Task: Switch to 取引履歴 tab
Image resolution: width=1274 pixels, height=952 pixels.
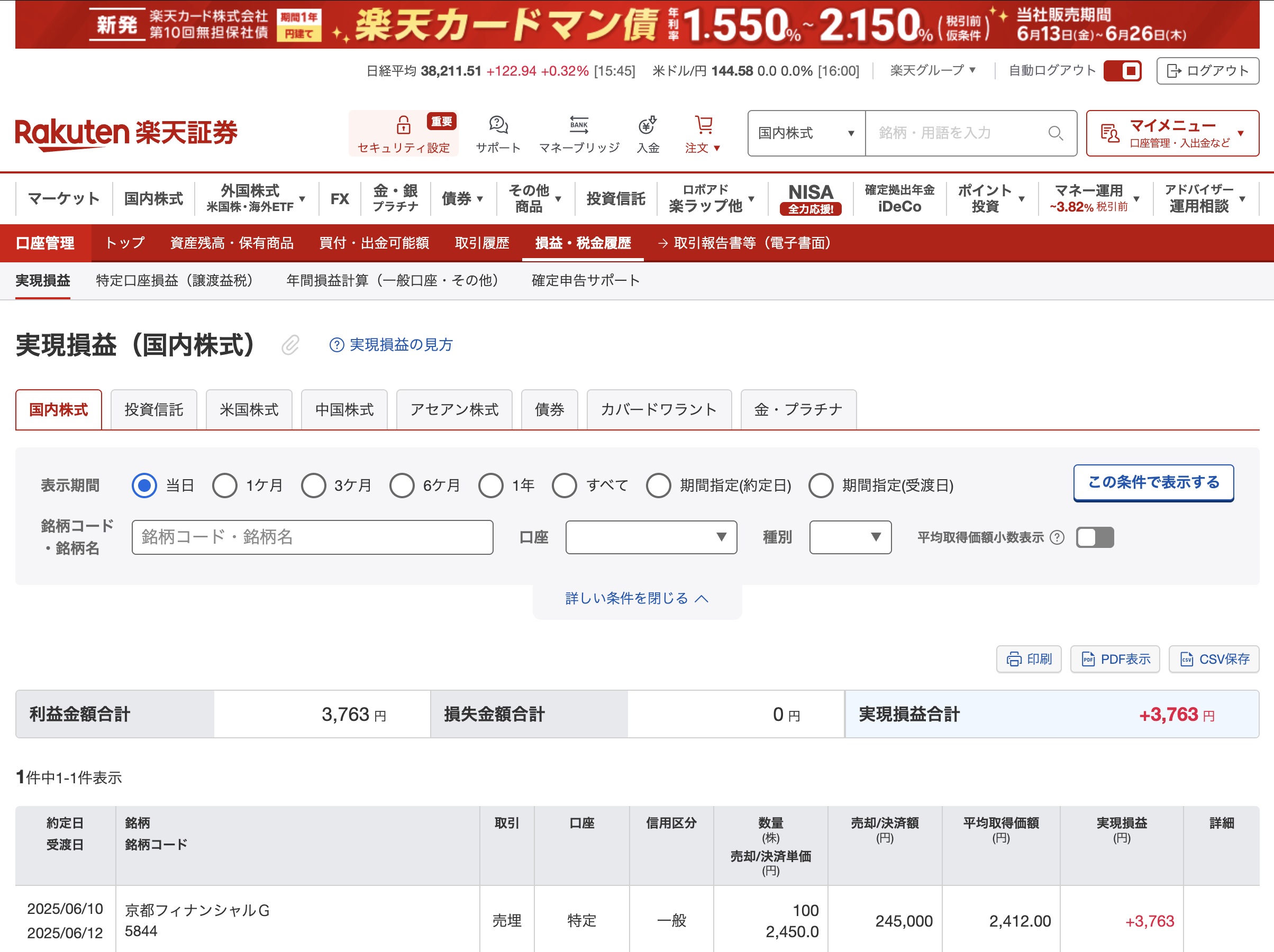Action: point(482,243)
